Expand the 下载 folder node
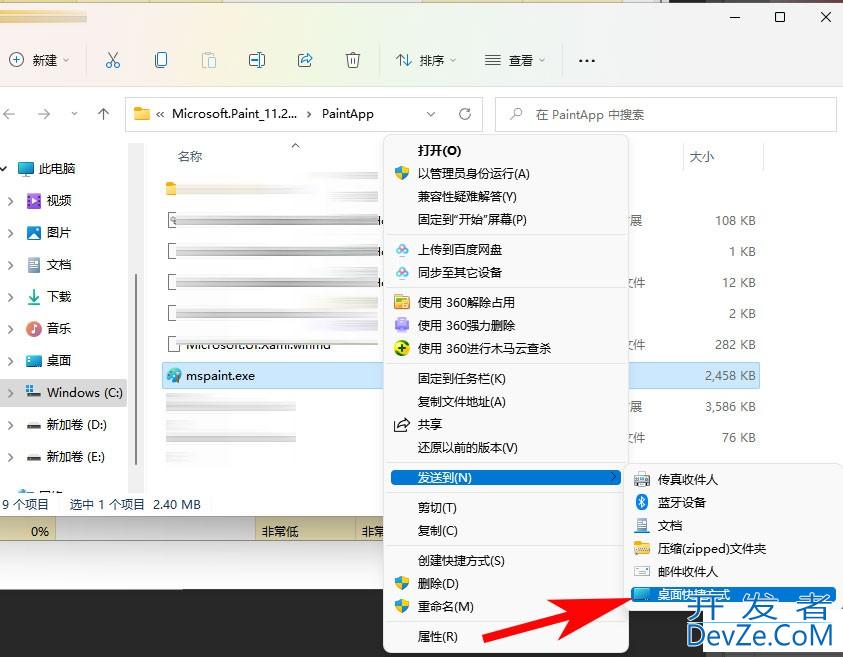Viewport: 843px width, 657px height. pos(10,297)
